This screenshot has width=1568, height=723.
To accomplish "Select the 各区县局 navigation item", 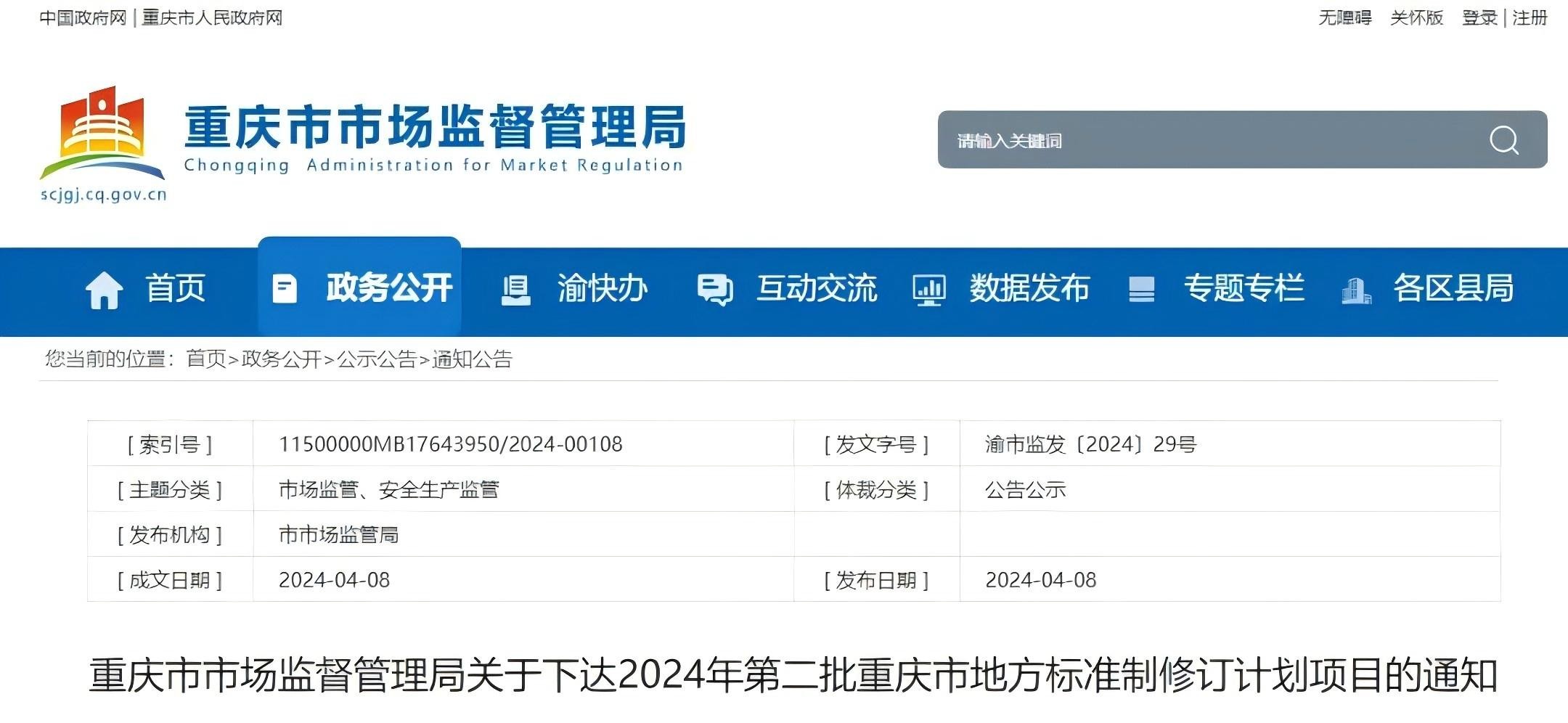I will coord(1453,289).
